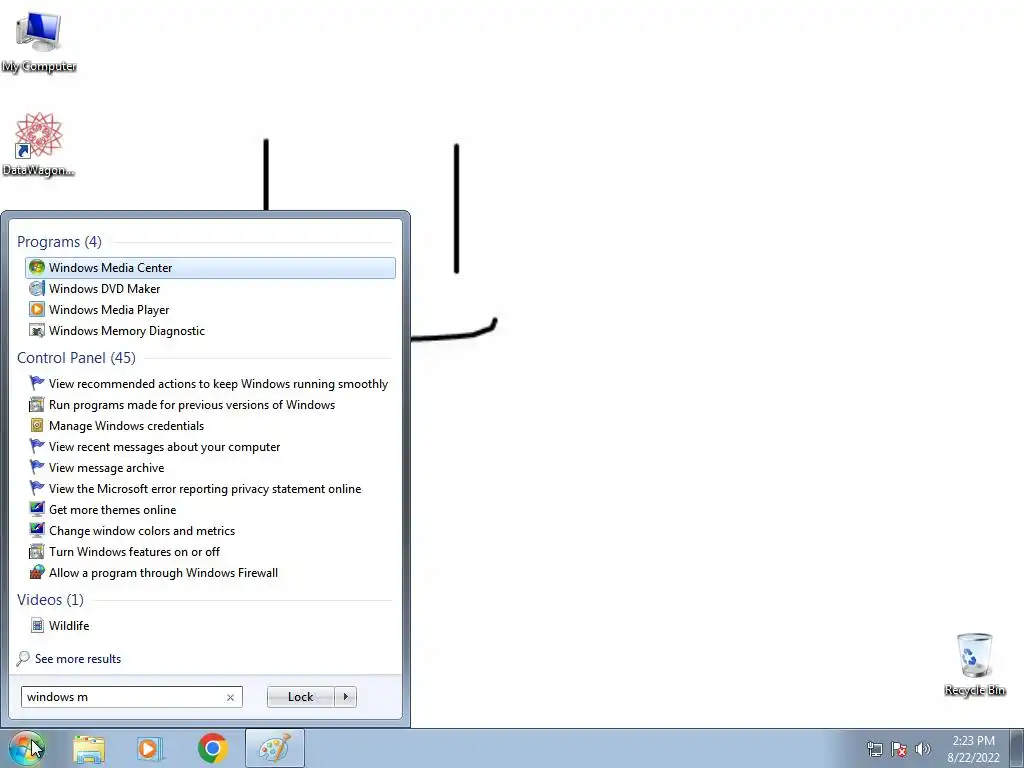Open Allow a program through Windows Firewall

click(210, 573)
